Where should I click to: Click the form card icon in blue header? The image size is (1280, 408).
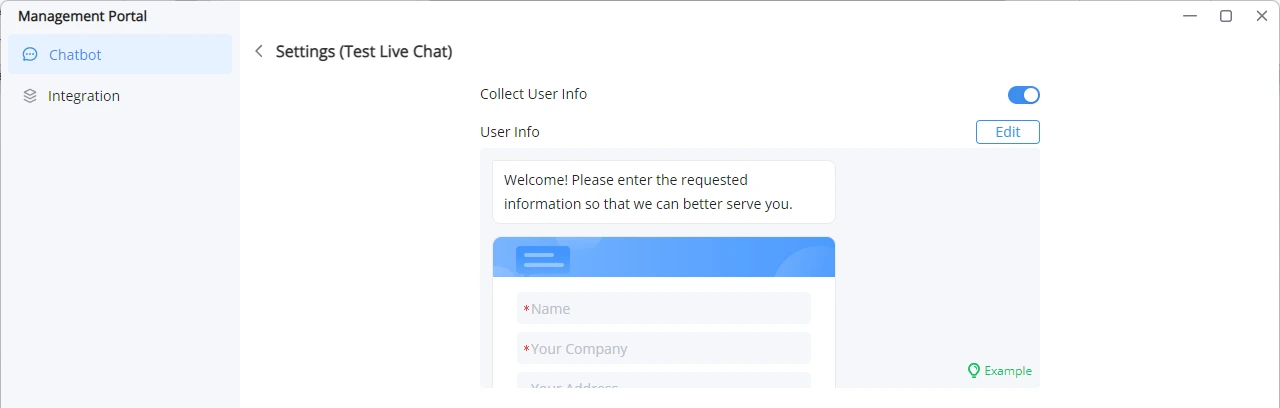(x=543, y=259)
